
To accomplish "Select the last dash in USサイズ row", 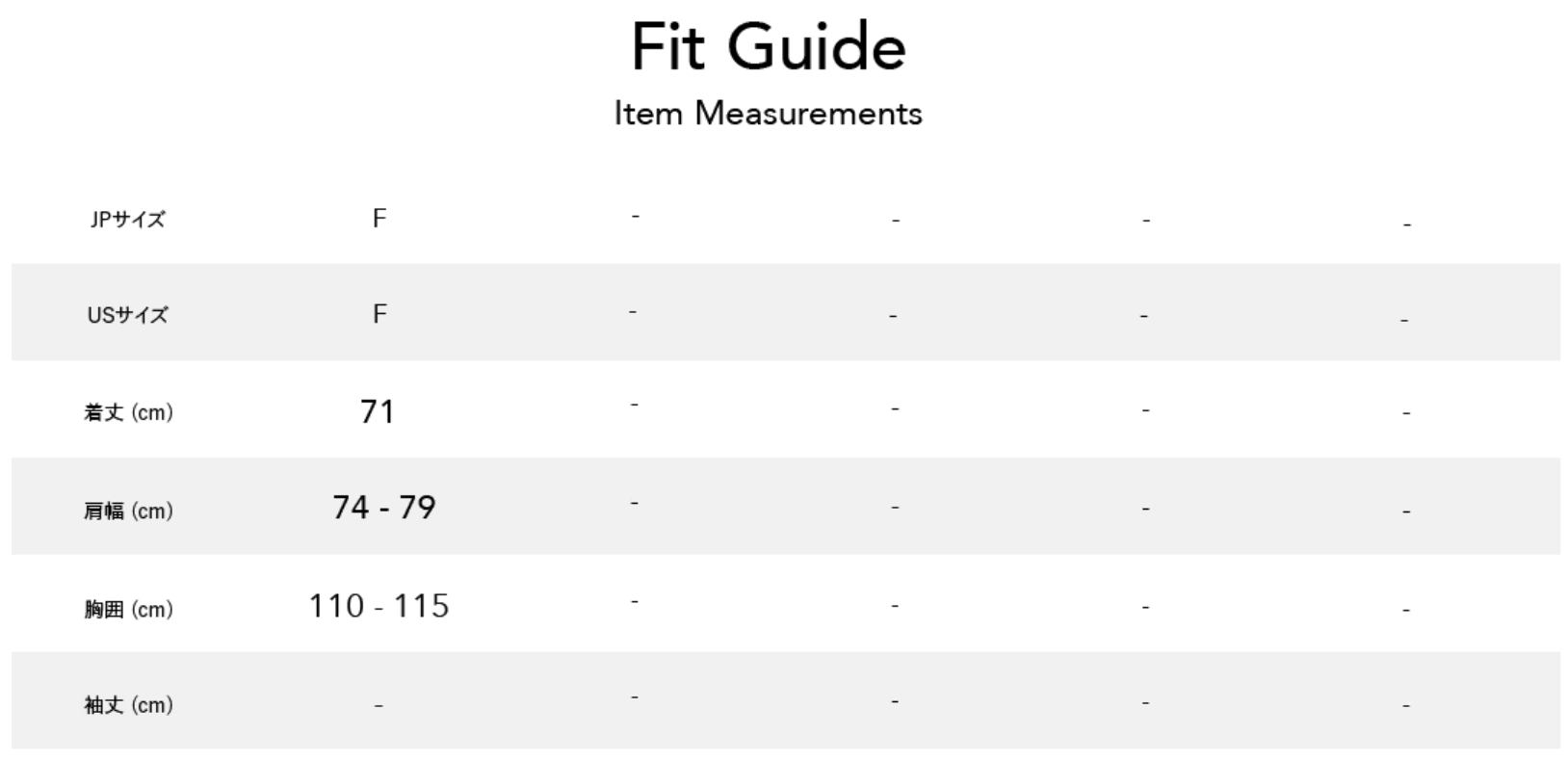I will (x=1404, y=321).
